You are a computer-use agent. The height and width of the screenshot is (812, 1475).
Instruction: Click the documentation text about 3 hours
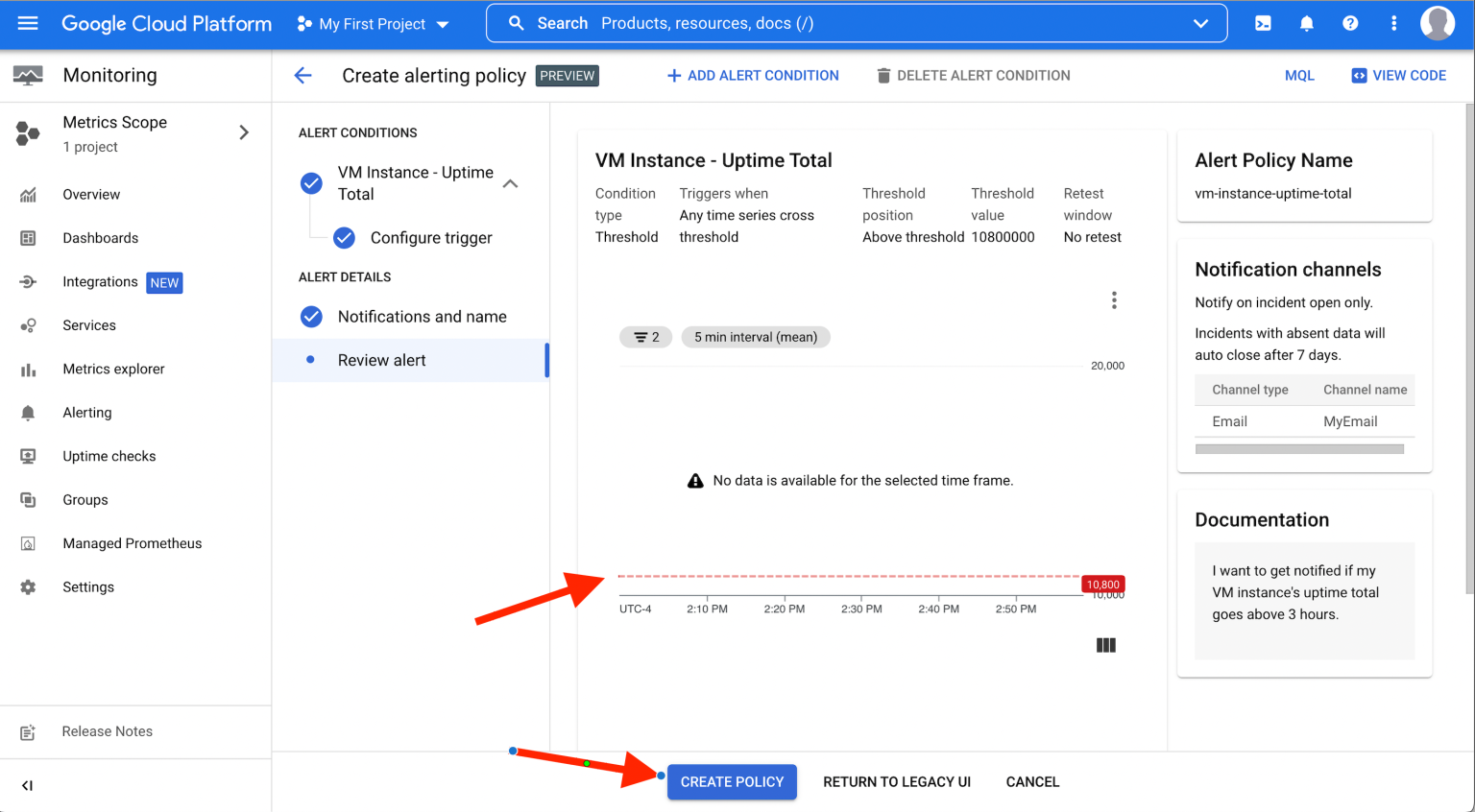tap(1295, 592)
